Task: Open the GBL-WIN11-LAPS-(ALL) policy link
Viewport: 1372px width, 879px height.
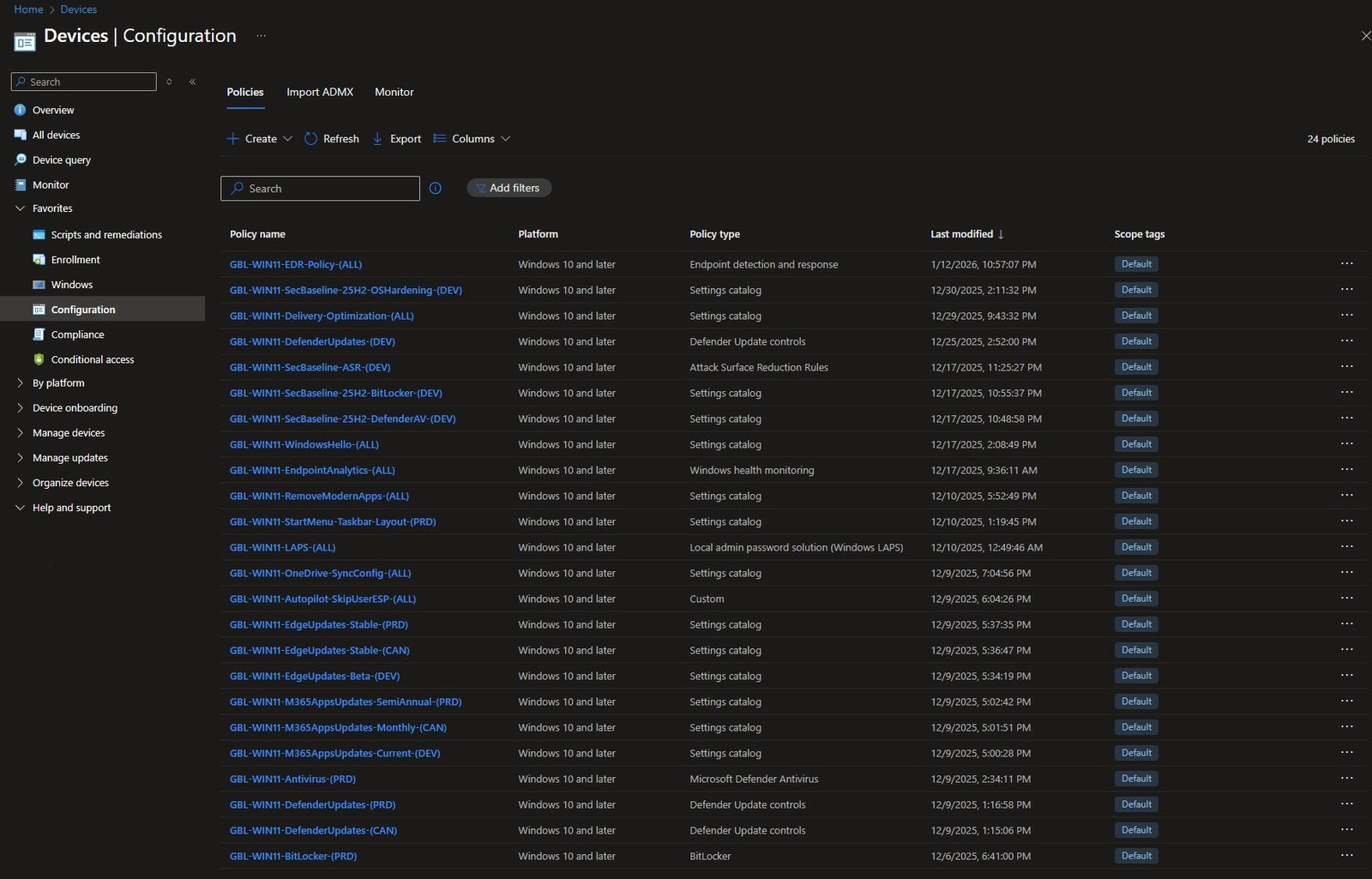Action: [282, 547]
